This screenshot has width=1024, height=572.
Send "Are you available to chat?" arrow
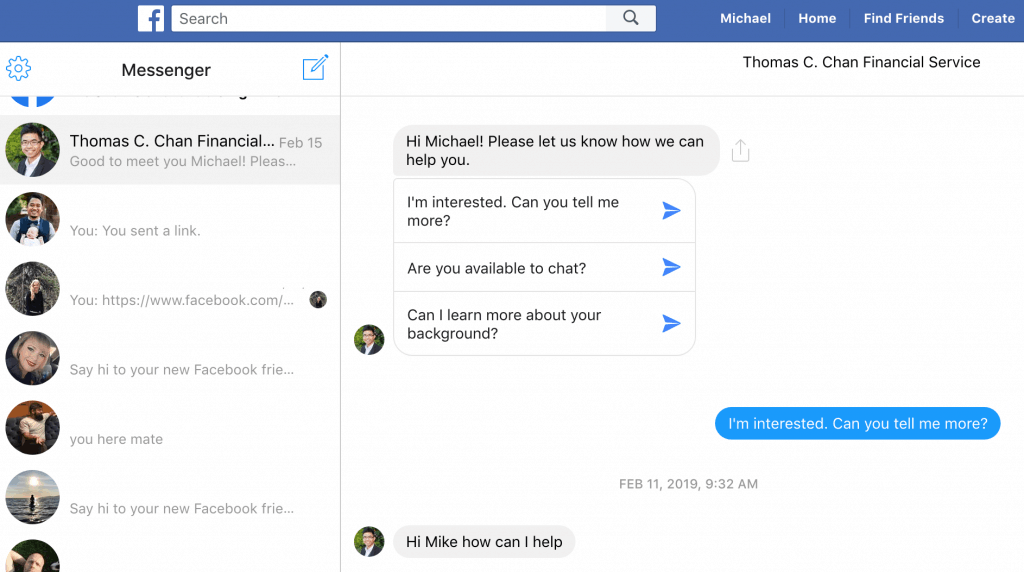click(671, 267)
